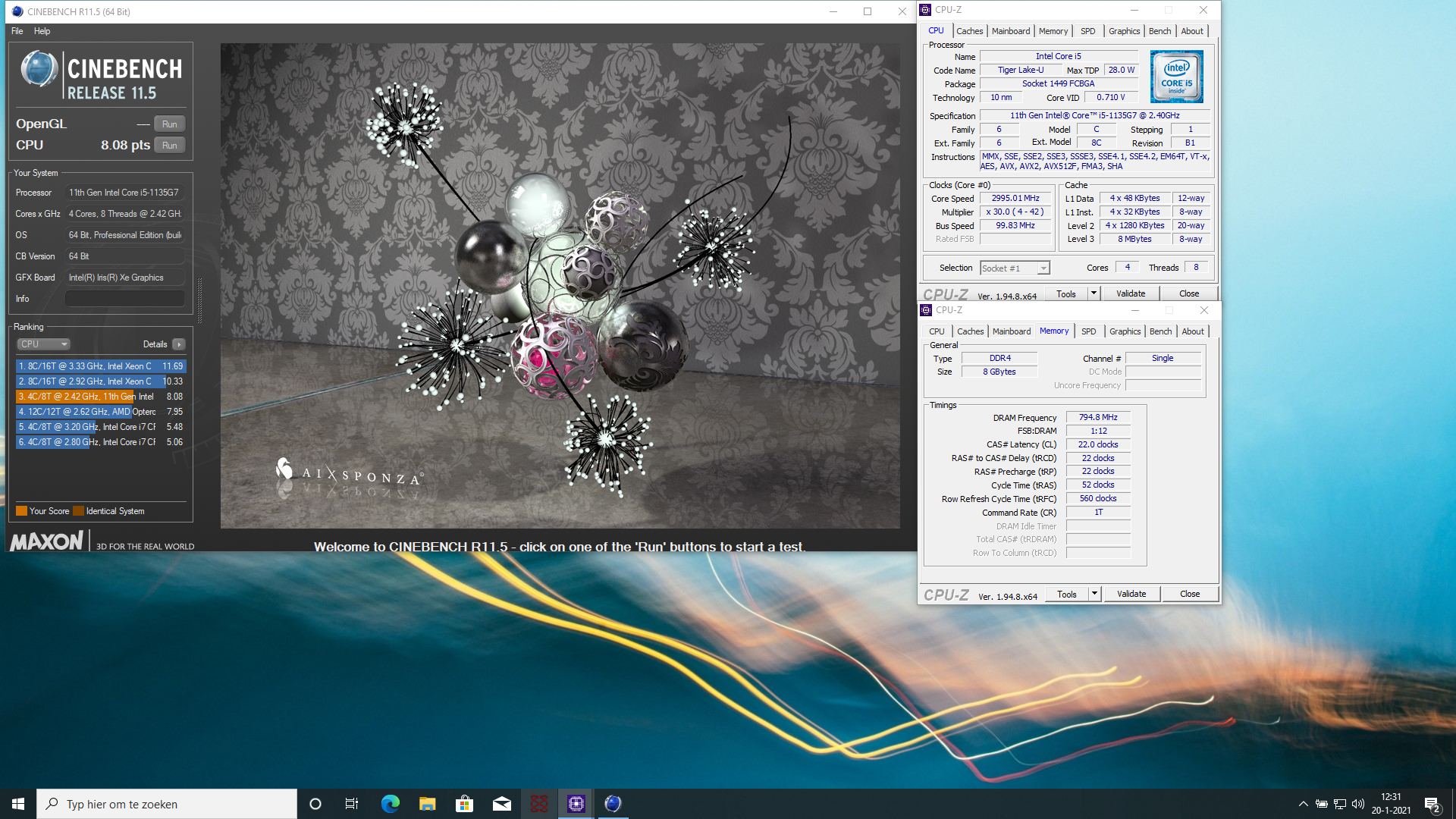Click the Cinebench title bar icon
This screenshot has width=1456, height=819.
17,11
